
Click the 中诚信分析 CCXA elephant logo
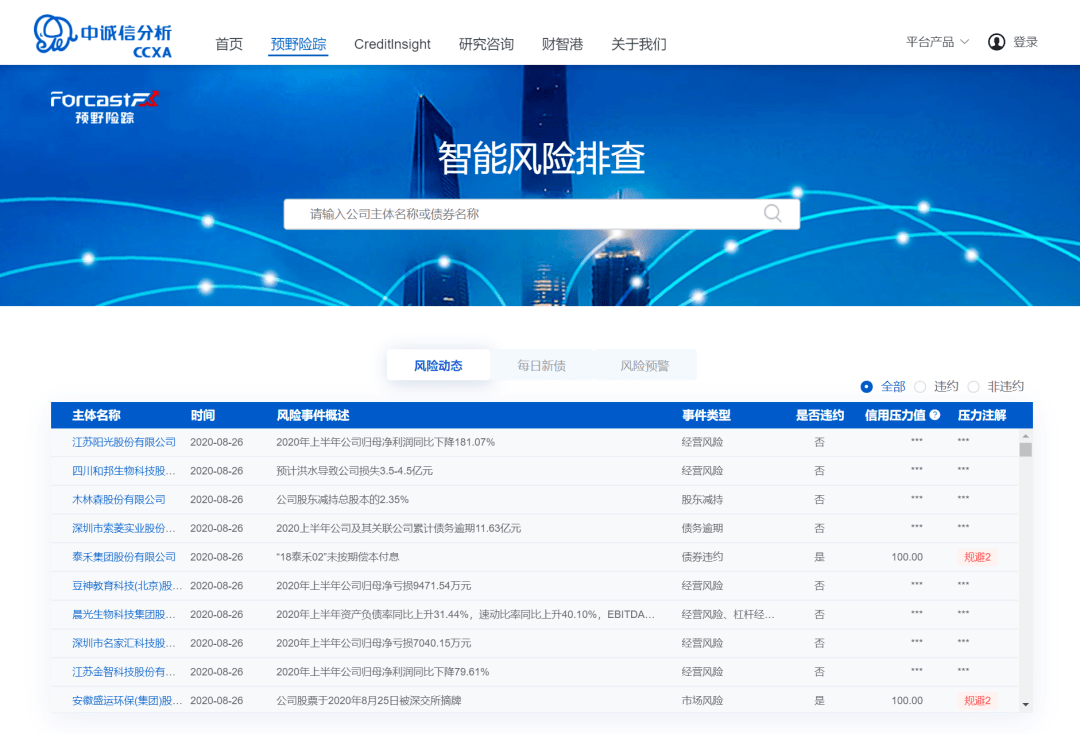(x=103, y=36)
